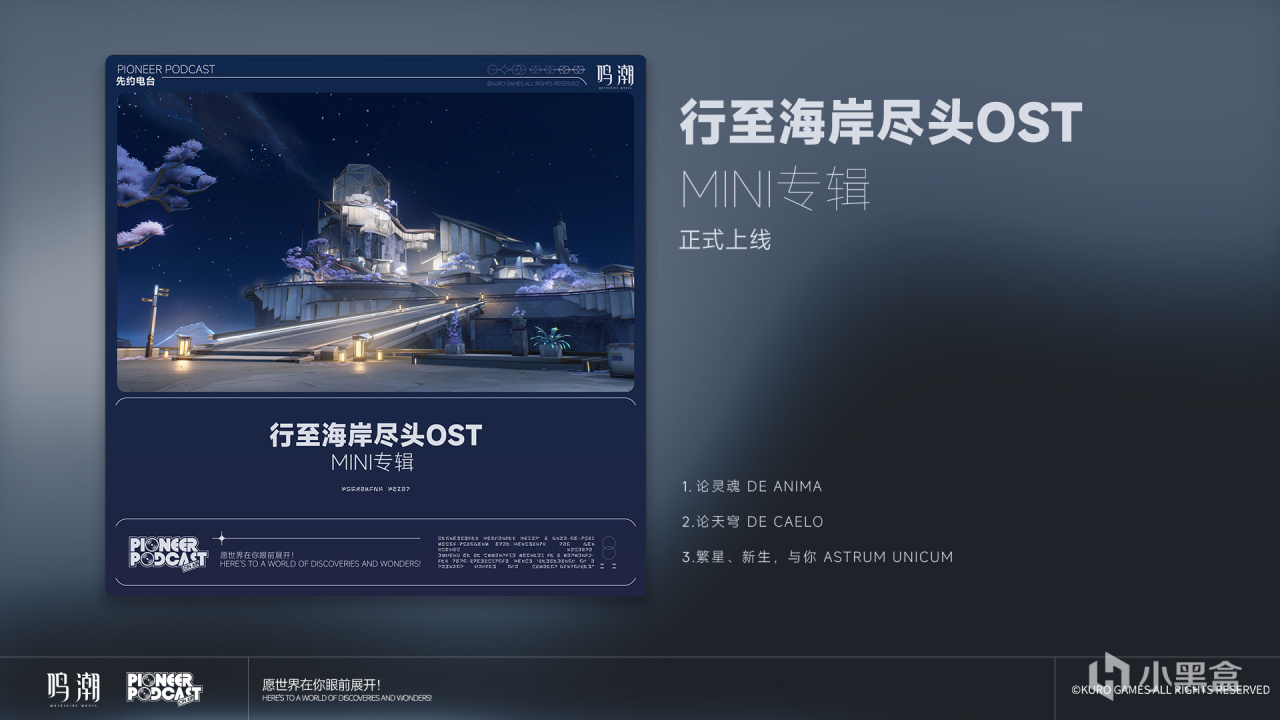
Task: Click the 愿世界在你眼前展开 slogan in bottom bar
Action: pos(321,685)
